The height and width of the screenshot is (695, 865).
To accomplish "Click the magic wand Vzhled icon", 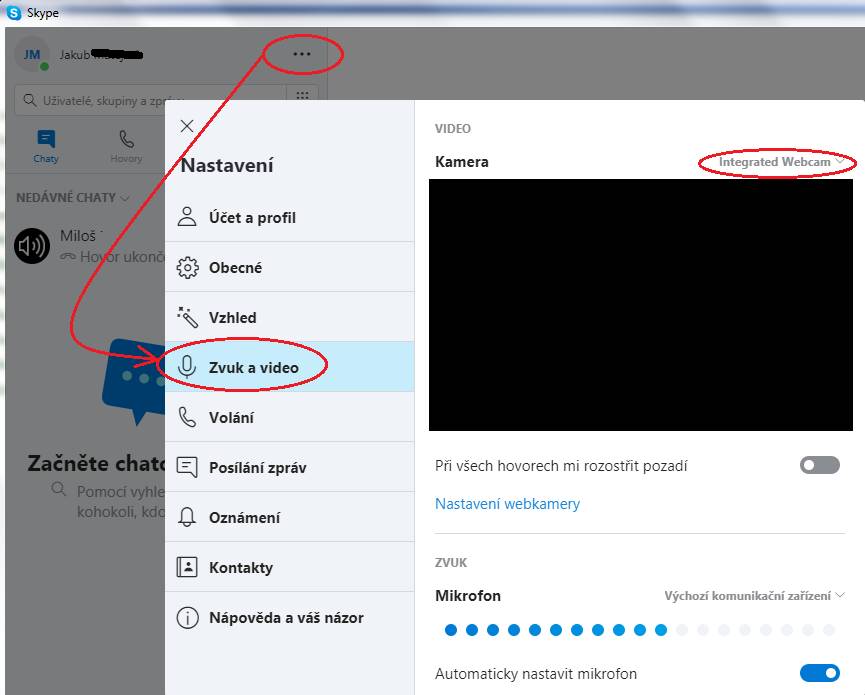I will pos(187,317).
